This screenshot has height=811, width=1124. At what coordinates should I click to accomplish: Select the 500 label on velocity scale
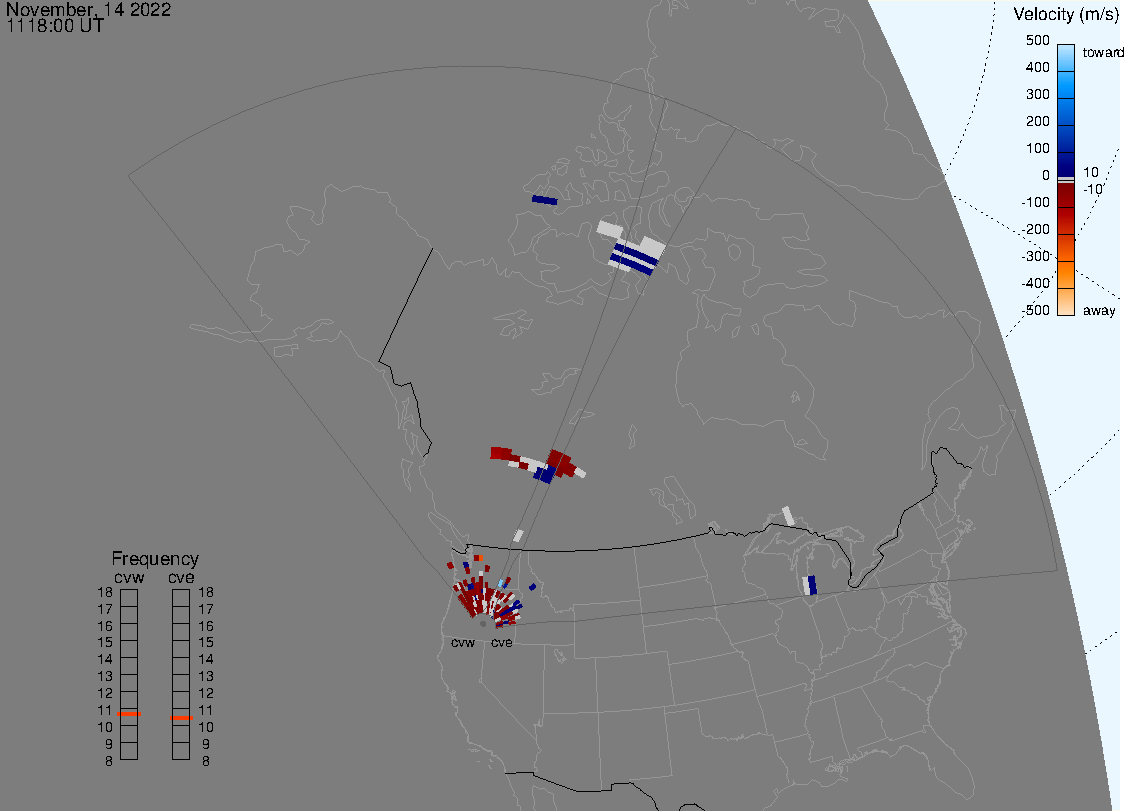[x=1037, y=40]
